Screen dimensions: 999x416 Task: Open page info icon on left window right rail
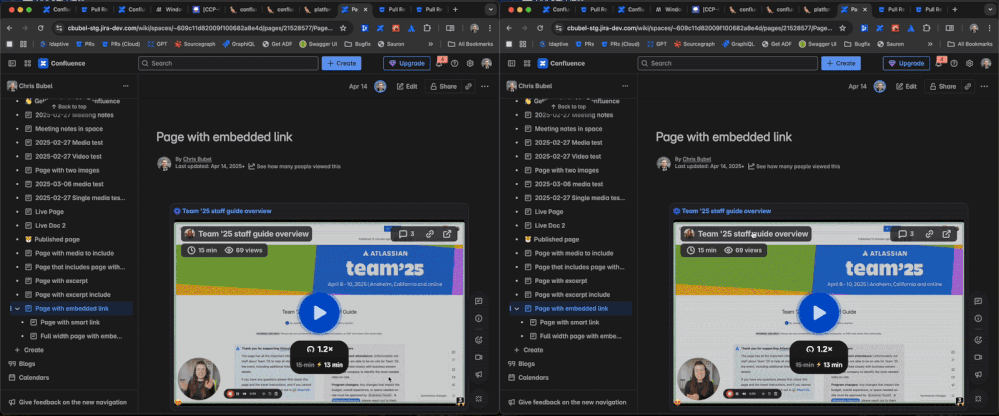pos(478,319)
